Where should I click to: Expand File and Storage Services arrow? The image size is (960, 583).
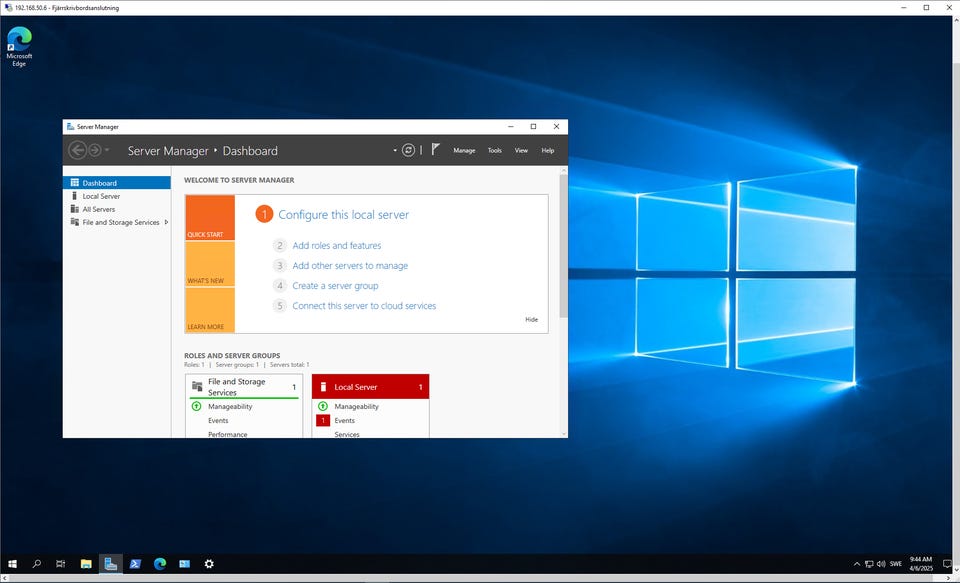tap(166, 222)
